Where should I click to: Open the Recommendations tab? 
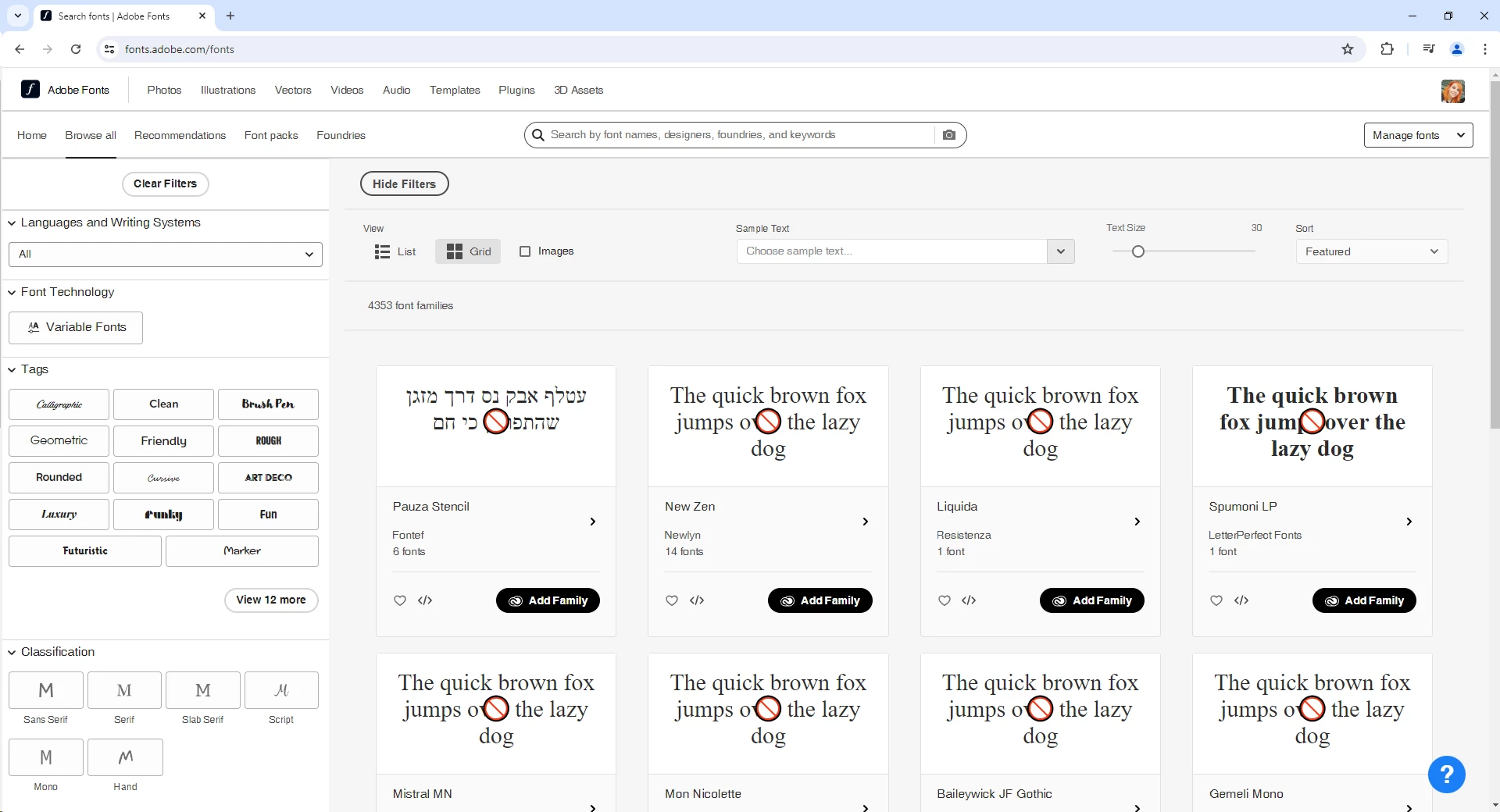pos(180,135)
